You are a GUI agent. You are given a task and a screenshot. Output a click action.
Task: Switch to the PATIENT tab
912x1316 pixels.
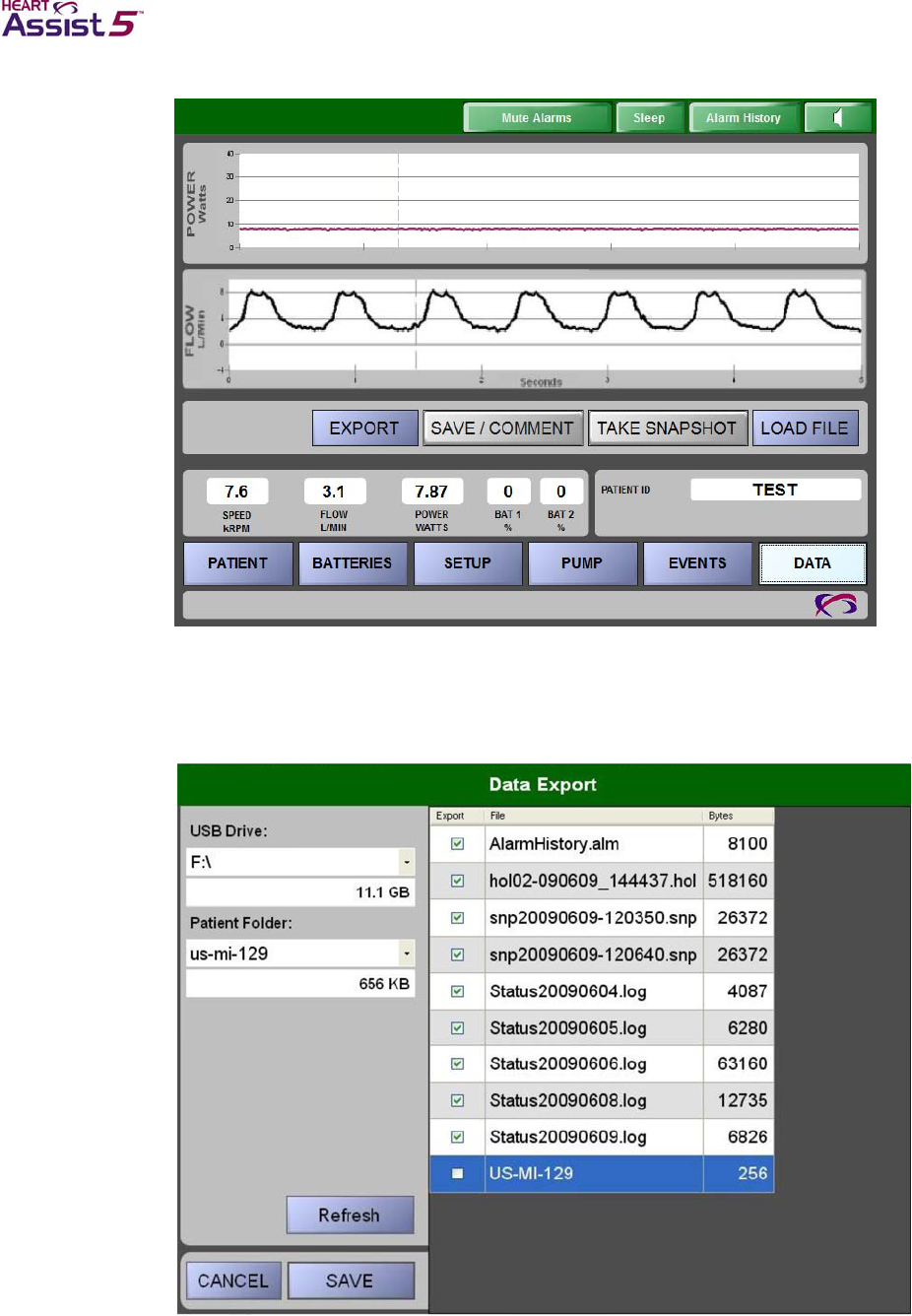[x=237, y=563]
